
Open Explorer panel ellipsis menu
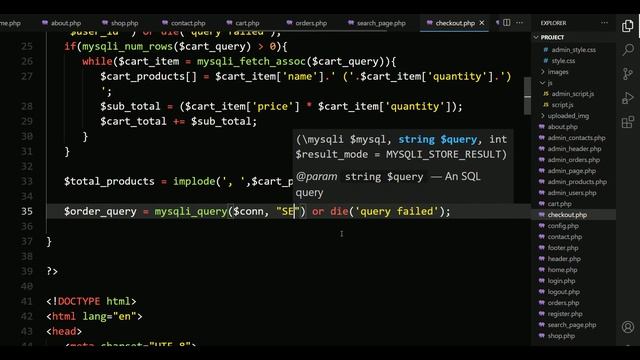(x=604, y=23)
